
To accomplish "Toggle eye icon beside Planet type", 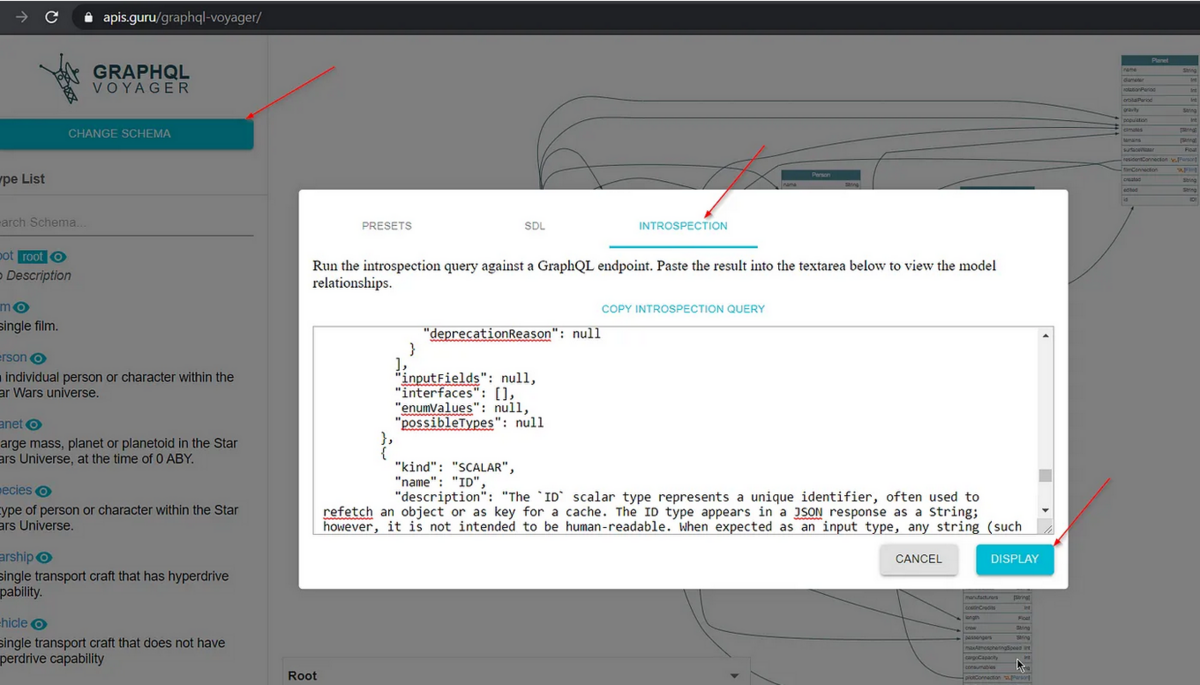I will coord(34,425).
